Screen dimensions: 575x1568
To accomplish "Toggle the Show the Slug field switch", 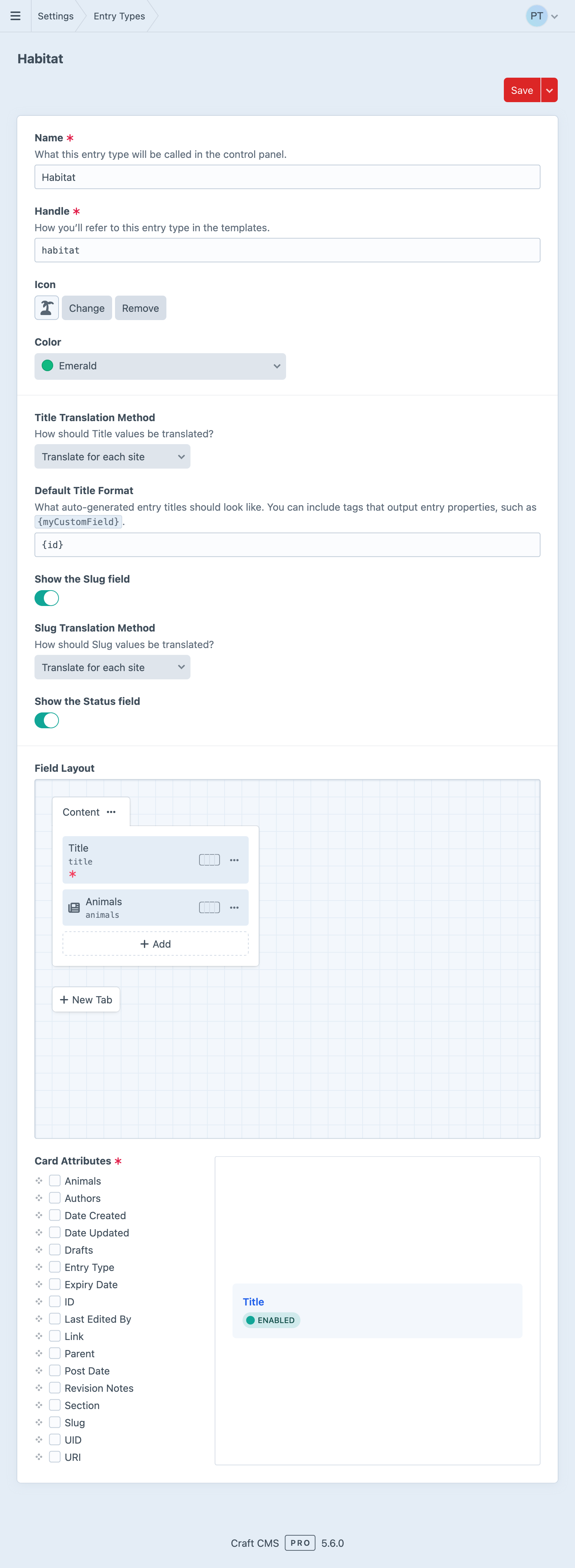I will pos(47,598).
